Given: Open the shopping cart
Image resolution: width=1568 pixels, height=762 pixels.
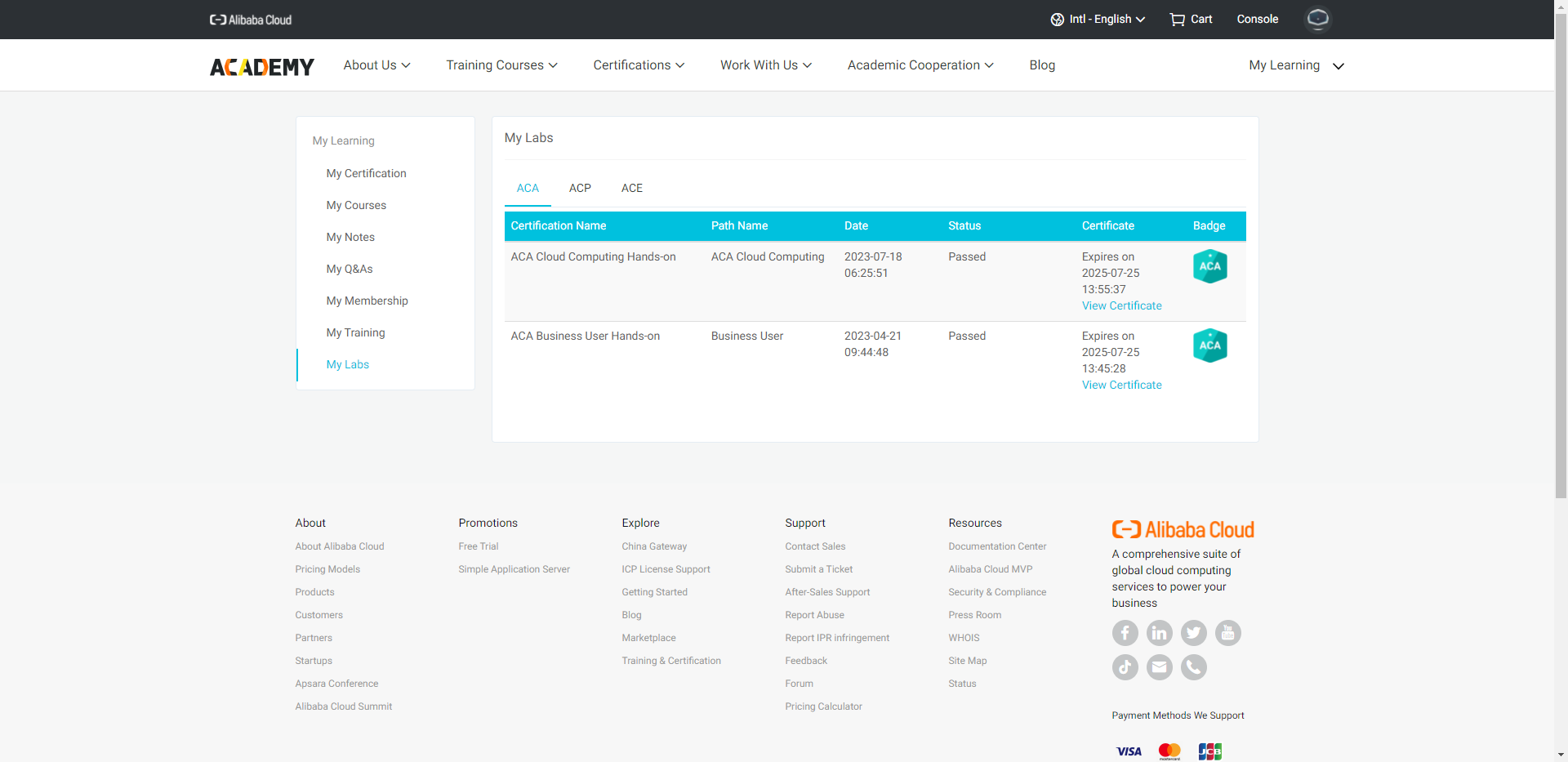Looking at the screenshot, I should [x=1190, y=19].
